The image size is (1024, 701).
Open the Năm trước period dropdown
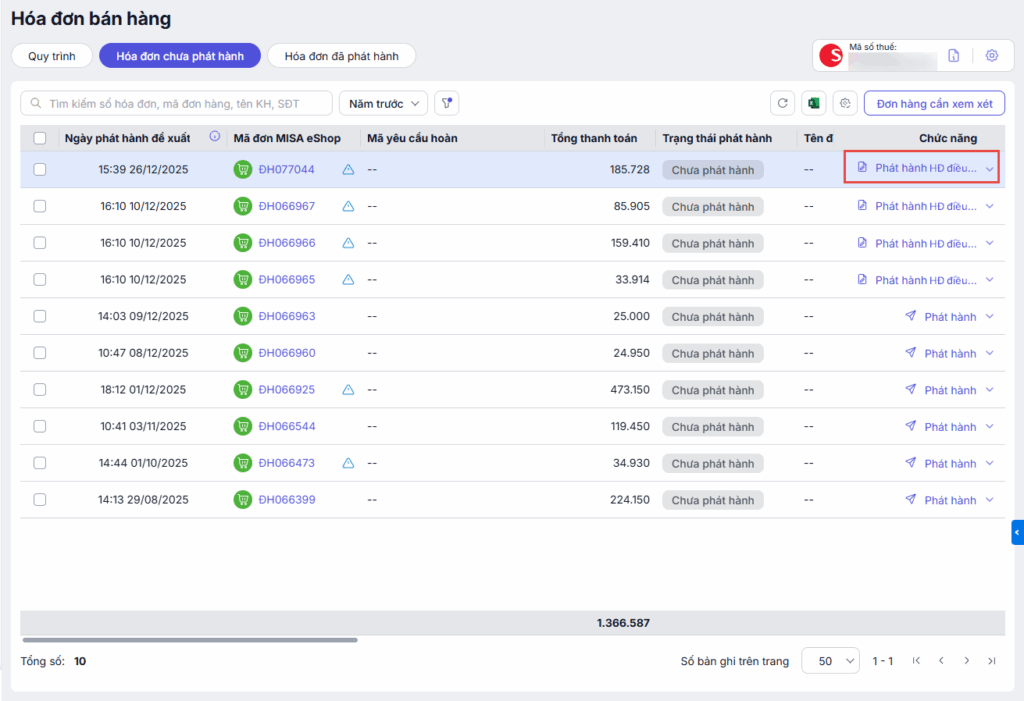tap(384, 103)
